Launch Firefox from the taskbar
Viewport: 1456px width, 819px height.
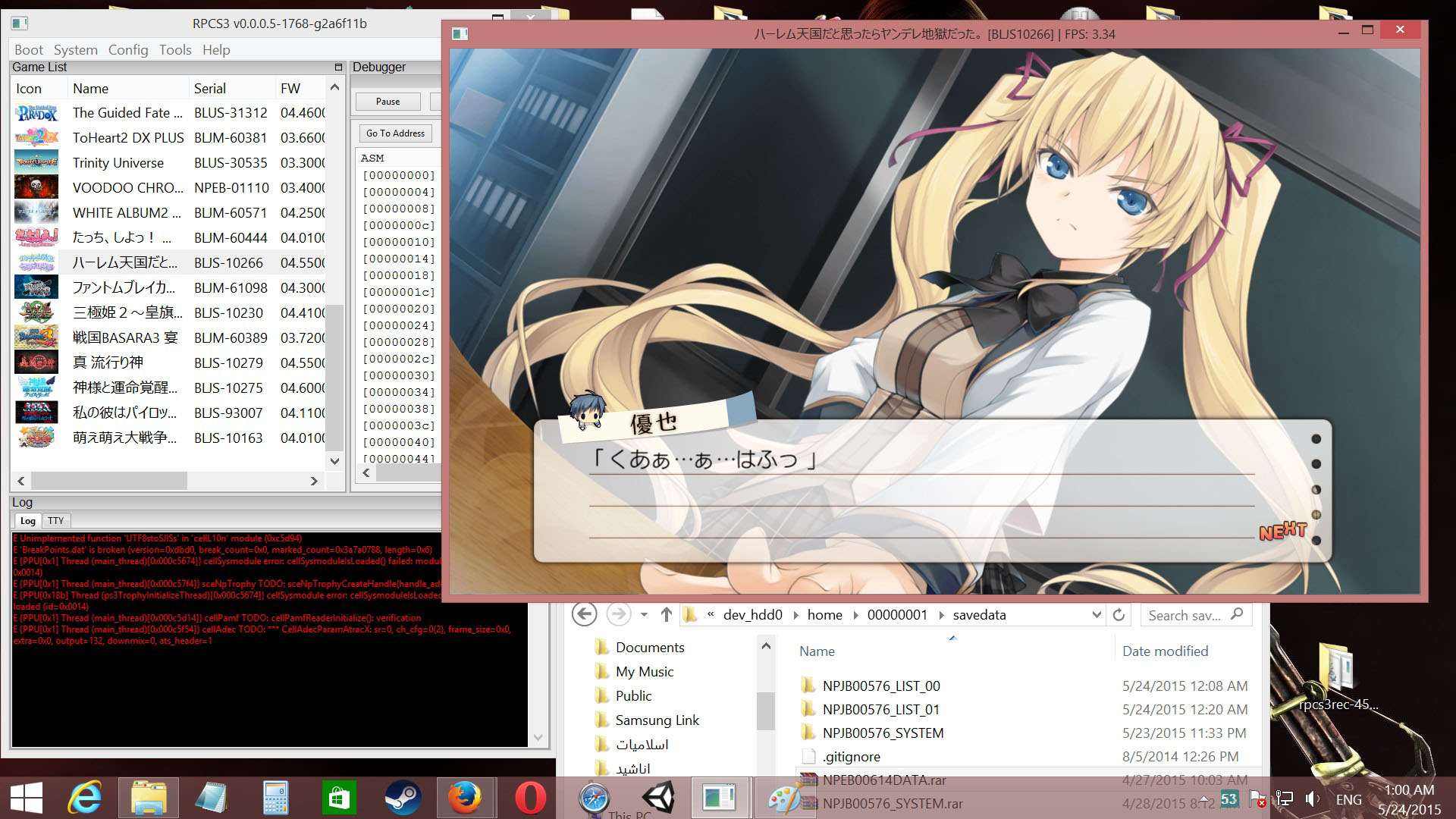click(465, 798)
